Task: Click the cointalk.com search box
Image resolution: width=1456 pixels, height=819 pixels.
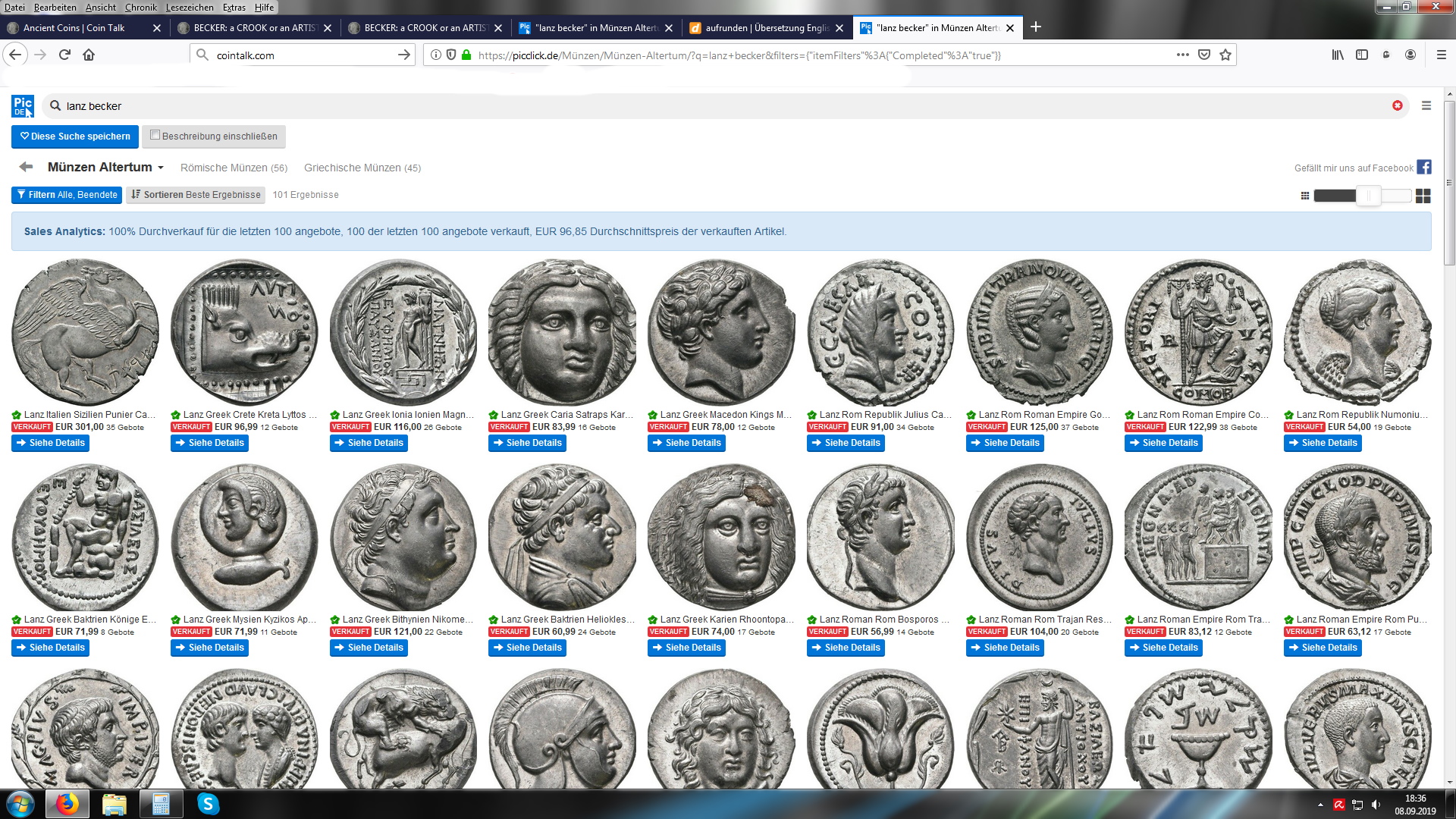Action: 303,55
